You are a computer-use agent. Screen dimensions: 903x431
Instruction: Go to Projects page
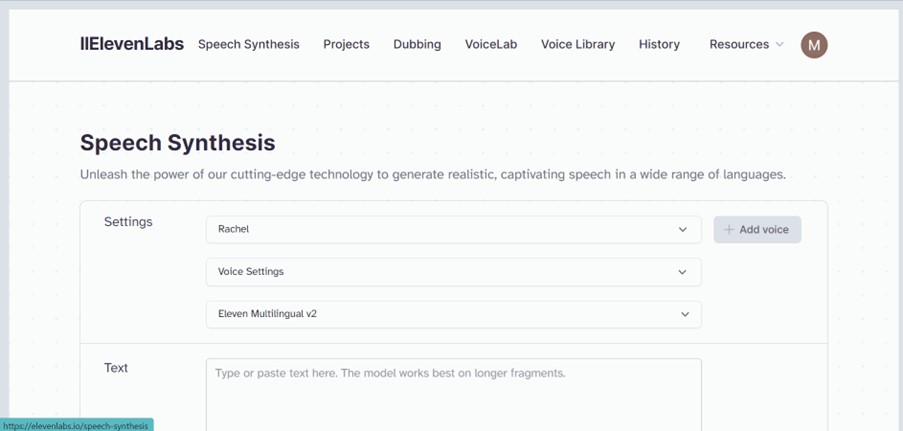pos(346,44)
